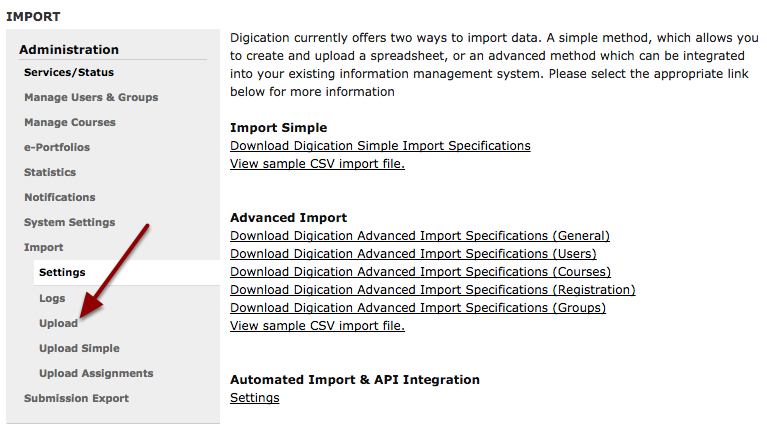
Task: Select the Import sidebar item
Action: [x=44, y=248]
